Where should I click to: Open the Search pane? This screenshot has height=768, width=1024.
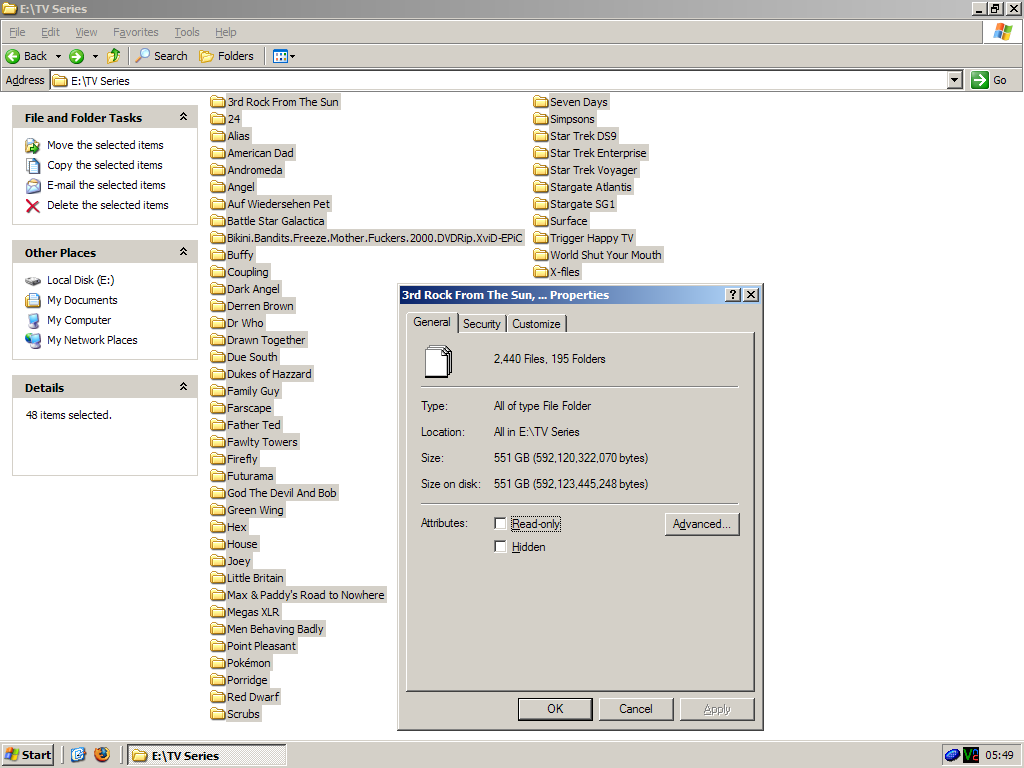pos(161,56)
